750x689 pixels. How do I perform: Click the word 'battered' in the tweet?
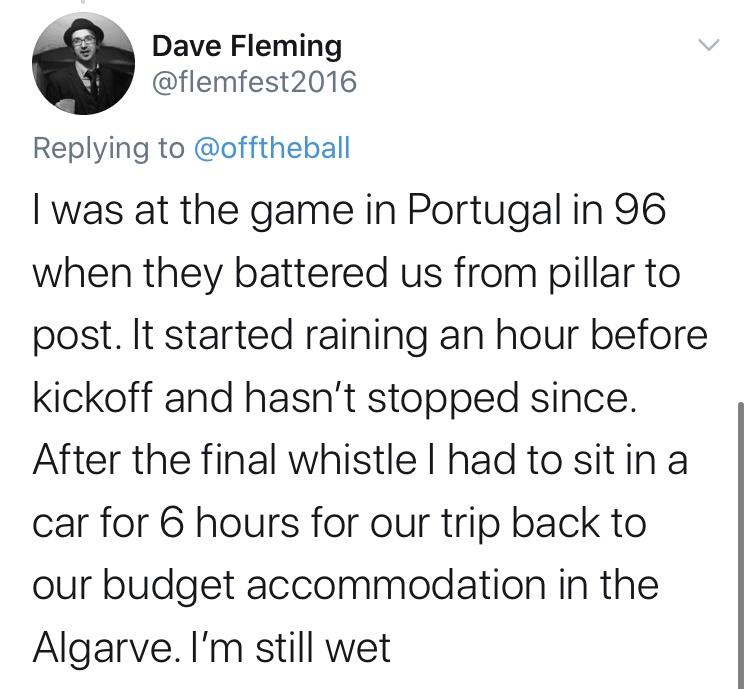[x=311, y=272]
